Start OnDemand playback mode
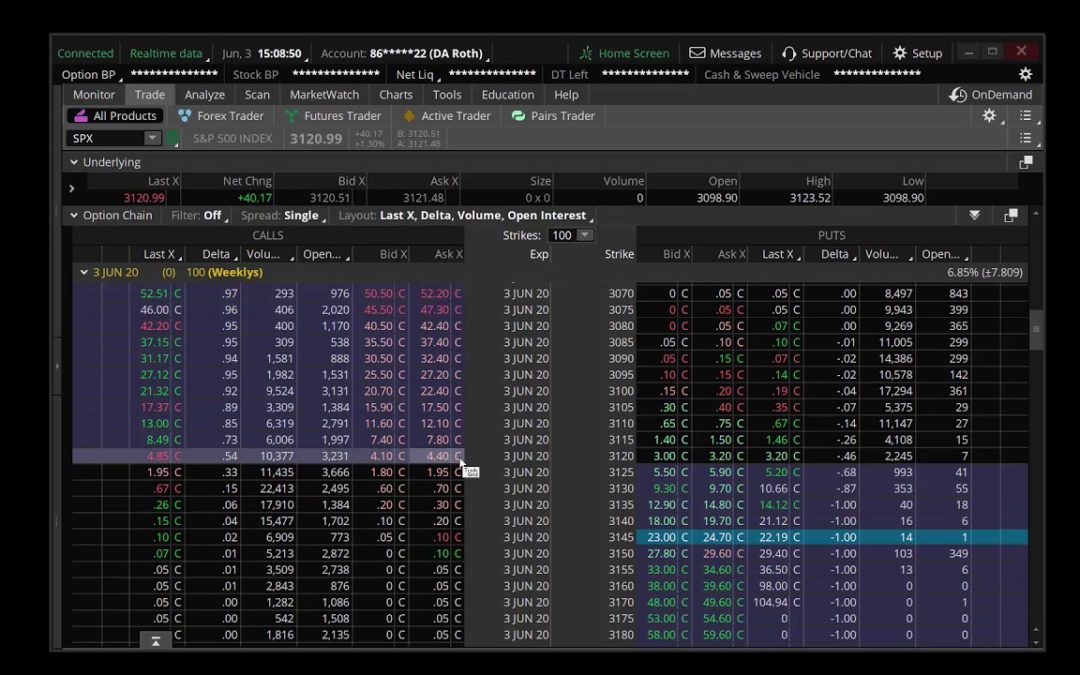The width and height of the screenshot is (1080, 675). pos(991,94)
